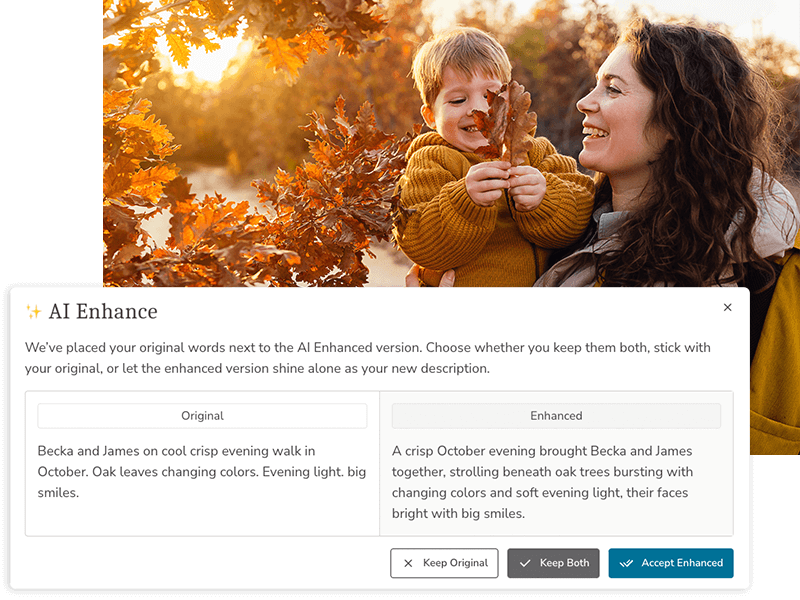
Task: Click the original description text paragraph
Action: pyautogui.click(x=202, y=472)
